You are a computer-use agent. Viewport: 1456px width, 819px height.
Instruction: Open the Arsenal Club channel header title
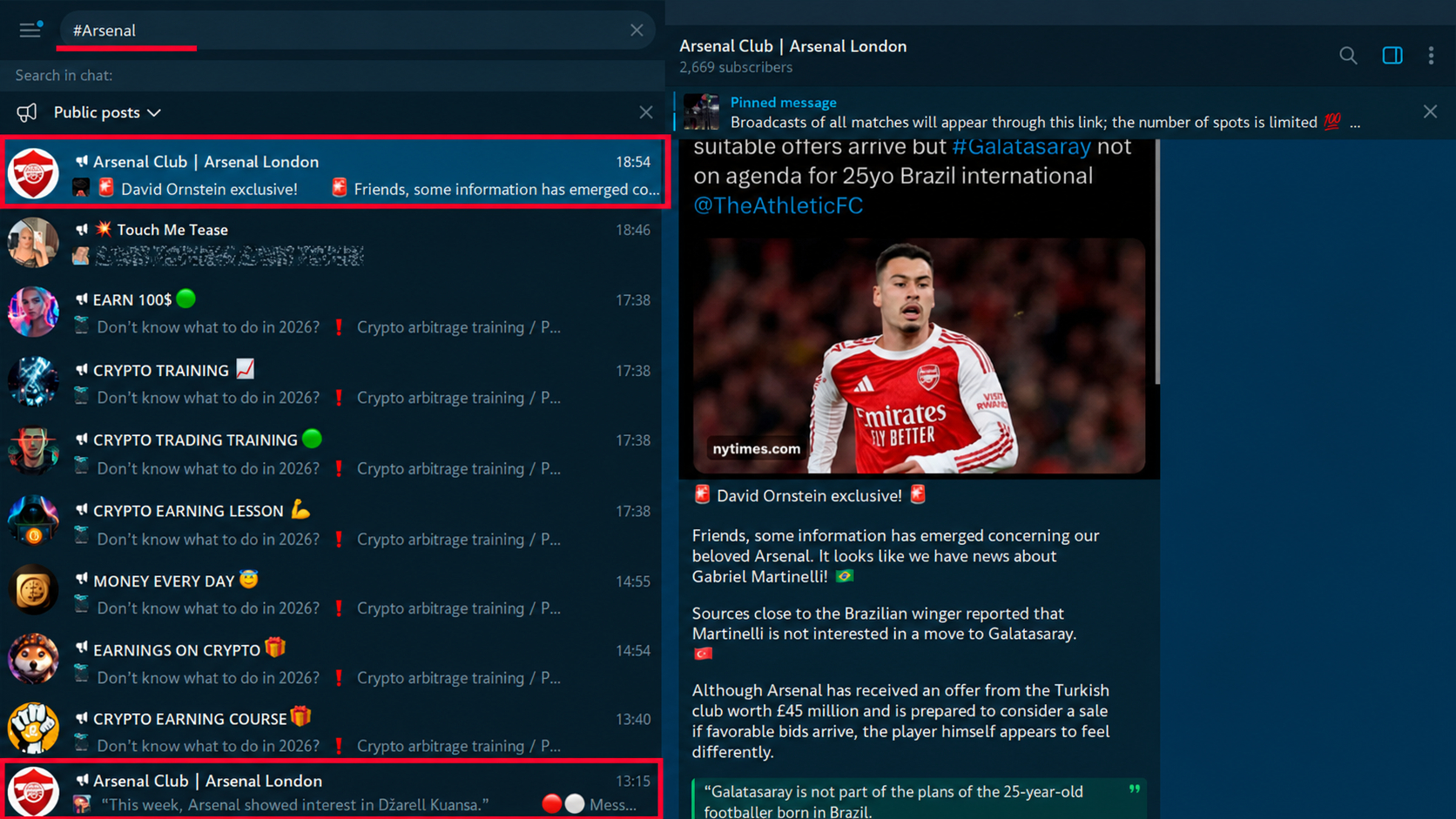[x=792, y=46]
